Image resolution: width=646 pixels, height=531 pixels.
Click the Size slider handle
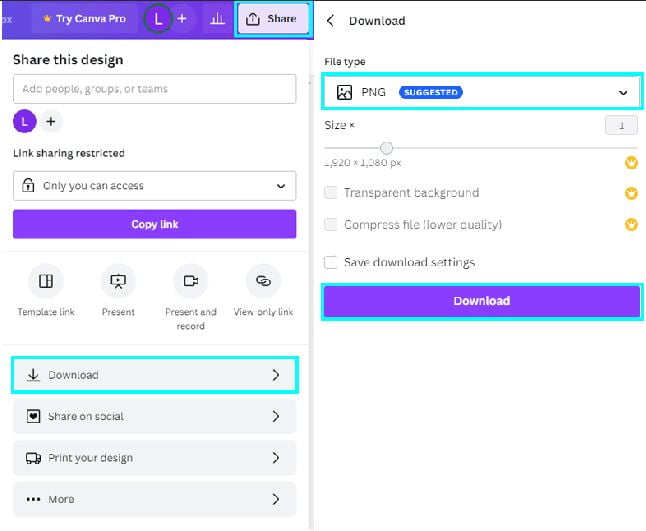(x=386, y=147)
